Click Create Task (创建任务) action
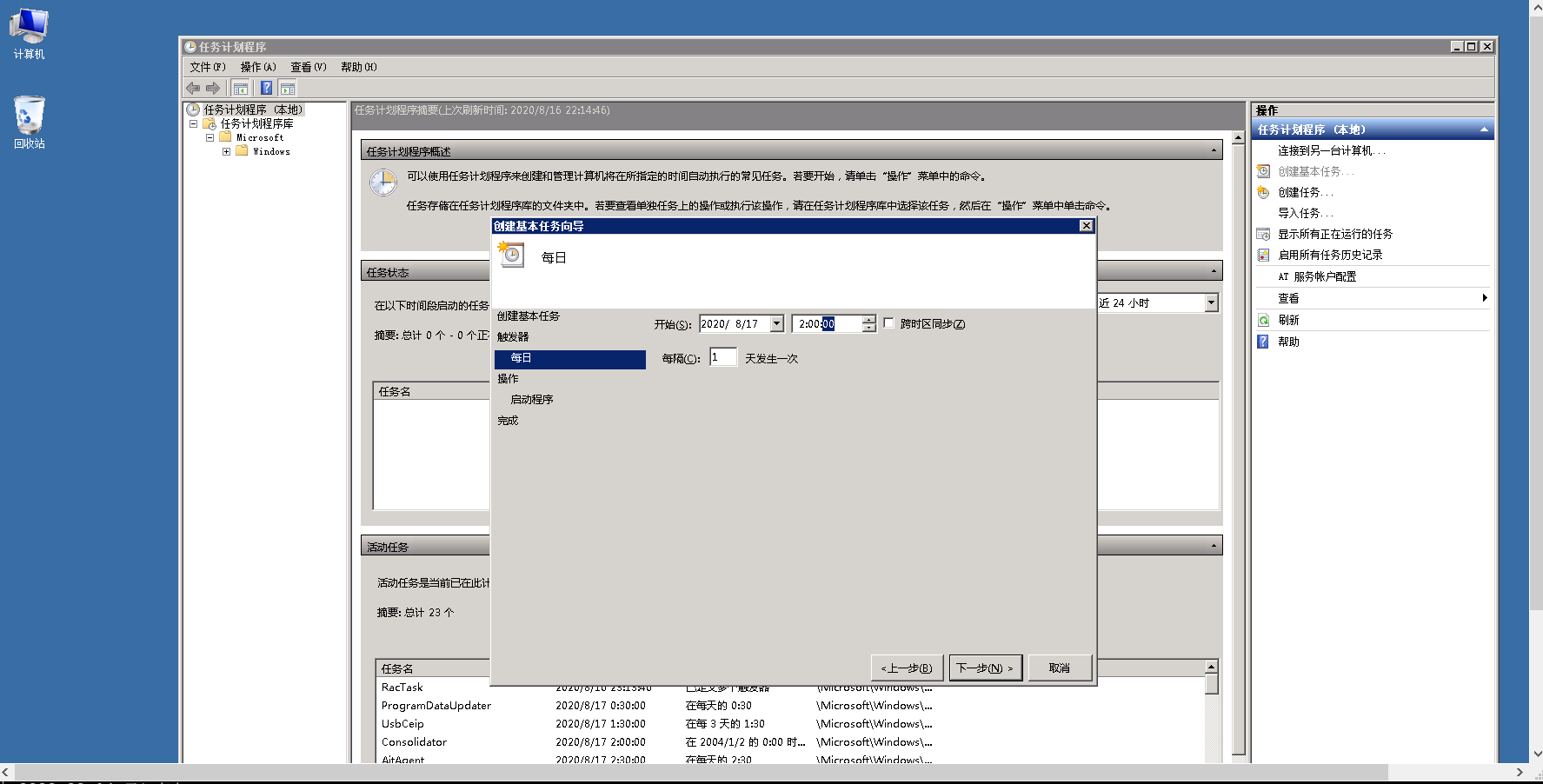This screenshot has width=1543, height=784. [1305, 192]
